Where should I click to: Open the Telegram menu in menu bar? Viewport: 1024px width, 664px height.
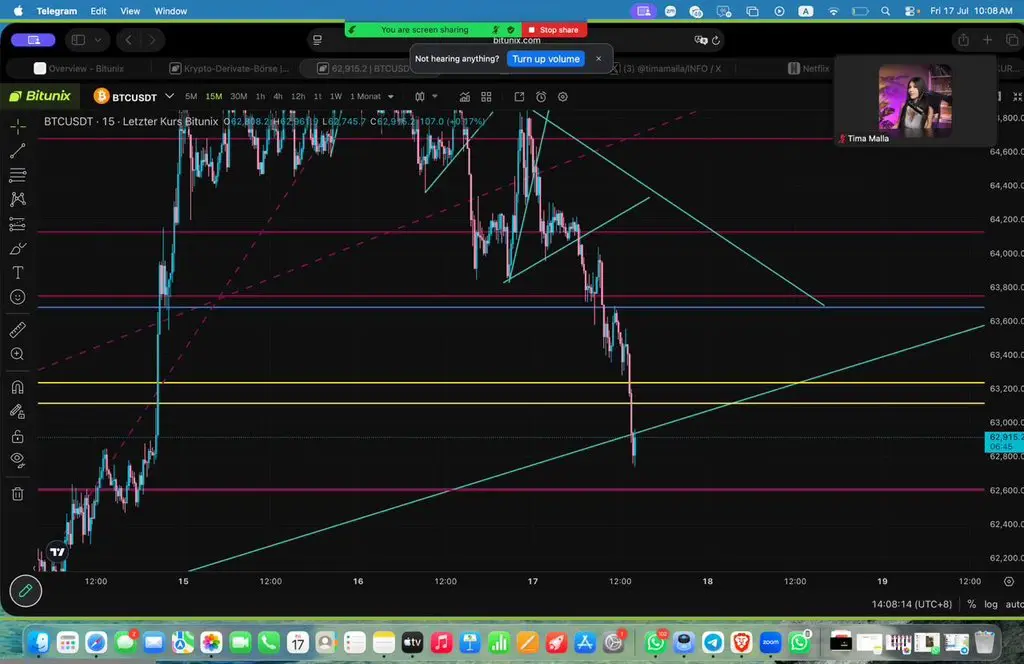point(56,11)
